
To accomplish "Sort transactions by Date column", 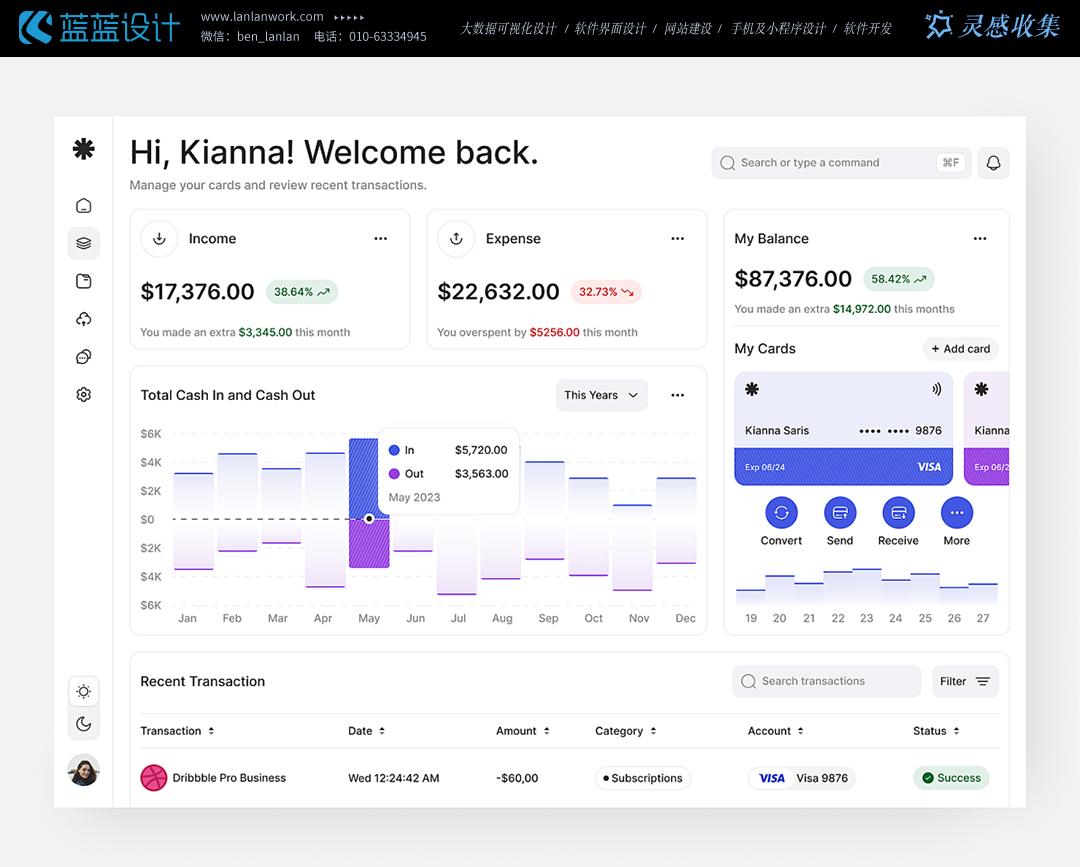I will tap(366, 731).
